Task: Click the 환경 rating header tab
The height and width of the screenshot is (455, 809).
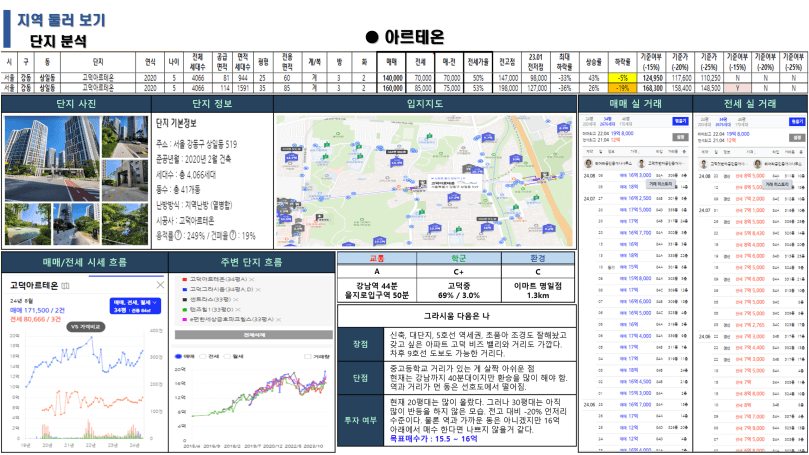Action: click(x=538, y=258)
